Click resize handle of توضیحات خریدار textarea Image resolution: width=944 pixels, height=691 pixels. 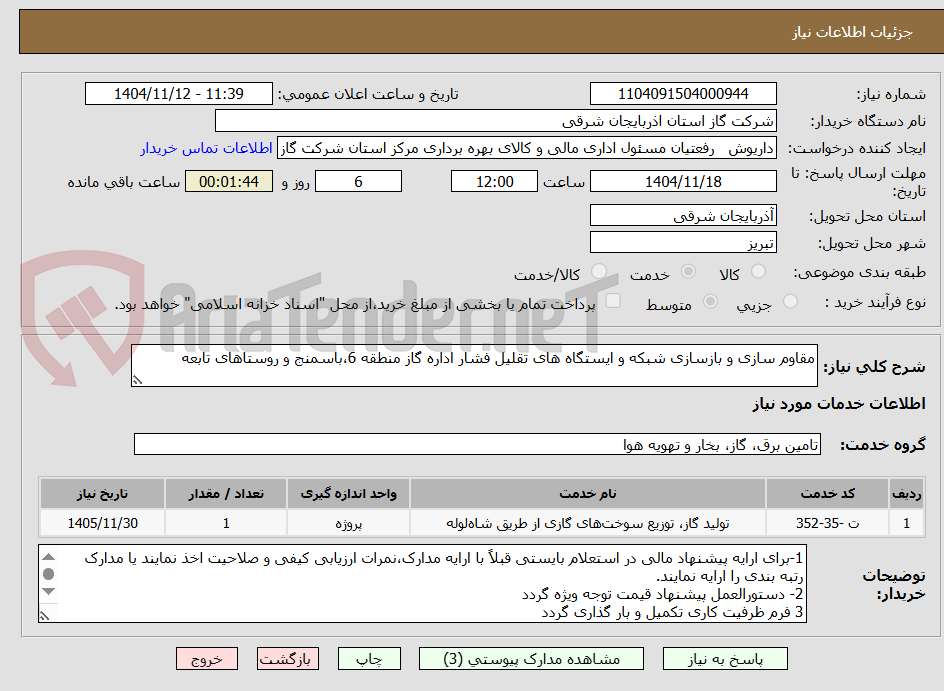click(x=44, y=616)
